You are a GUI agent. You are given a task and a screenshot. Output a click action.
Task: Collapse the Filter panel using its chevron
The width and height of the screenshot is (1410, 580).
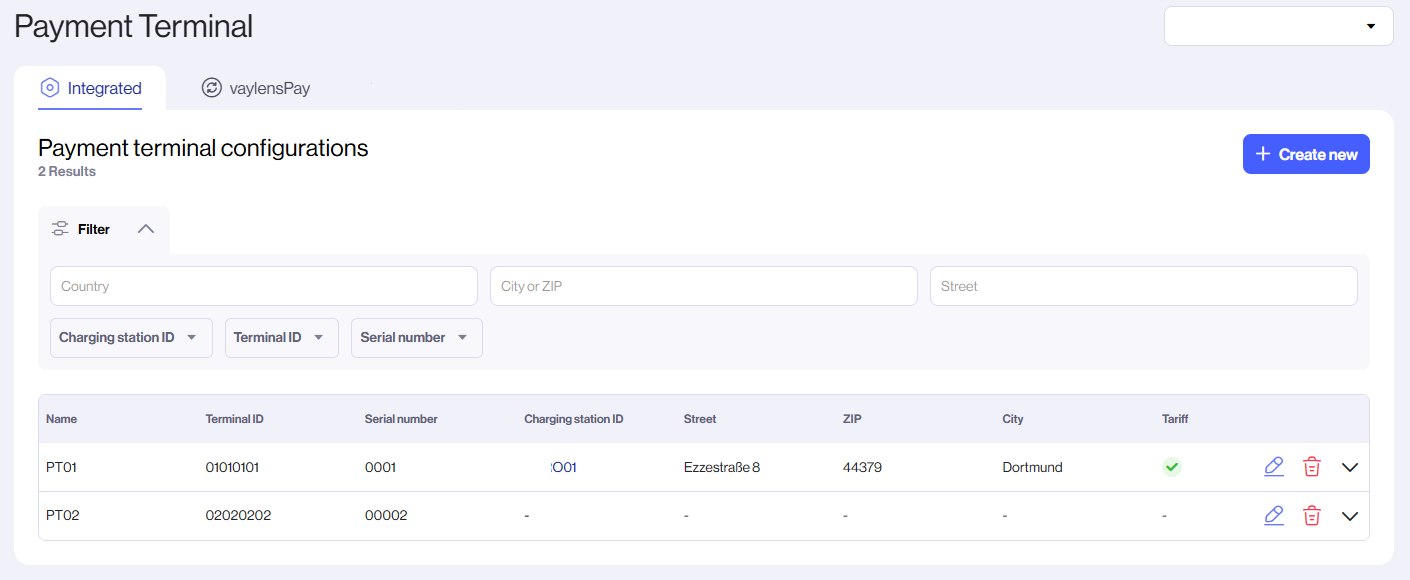[x=146, y=228]
